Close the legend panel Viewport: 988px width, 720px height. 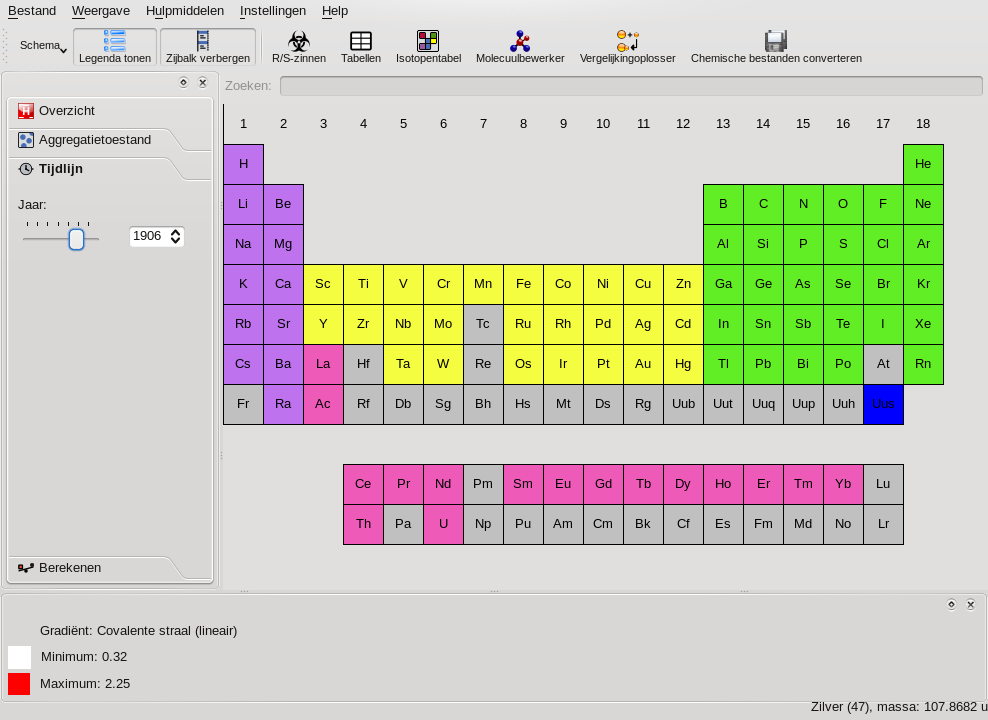click(x=970, y=604)
